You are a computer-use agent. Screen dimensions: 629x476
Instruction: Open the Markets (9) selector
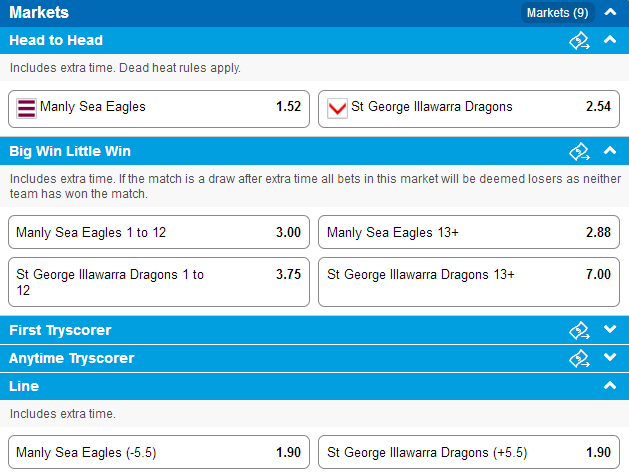pyautogui.click(x=558, y=13)
